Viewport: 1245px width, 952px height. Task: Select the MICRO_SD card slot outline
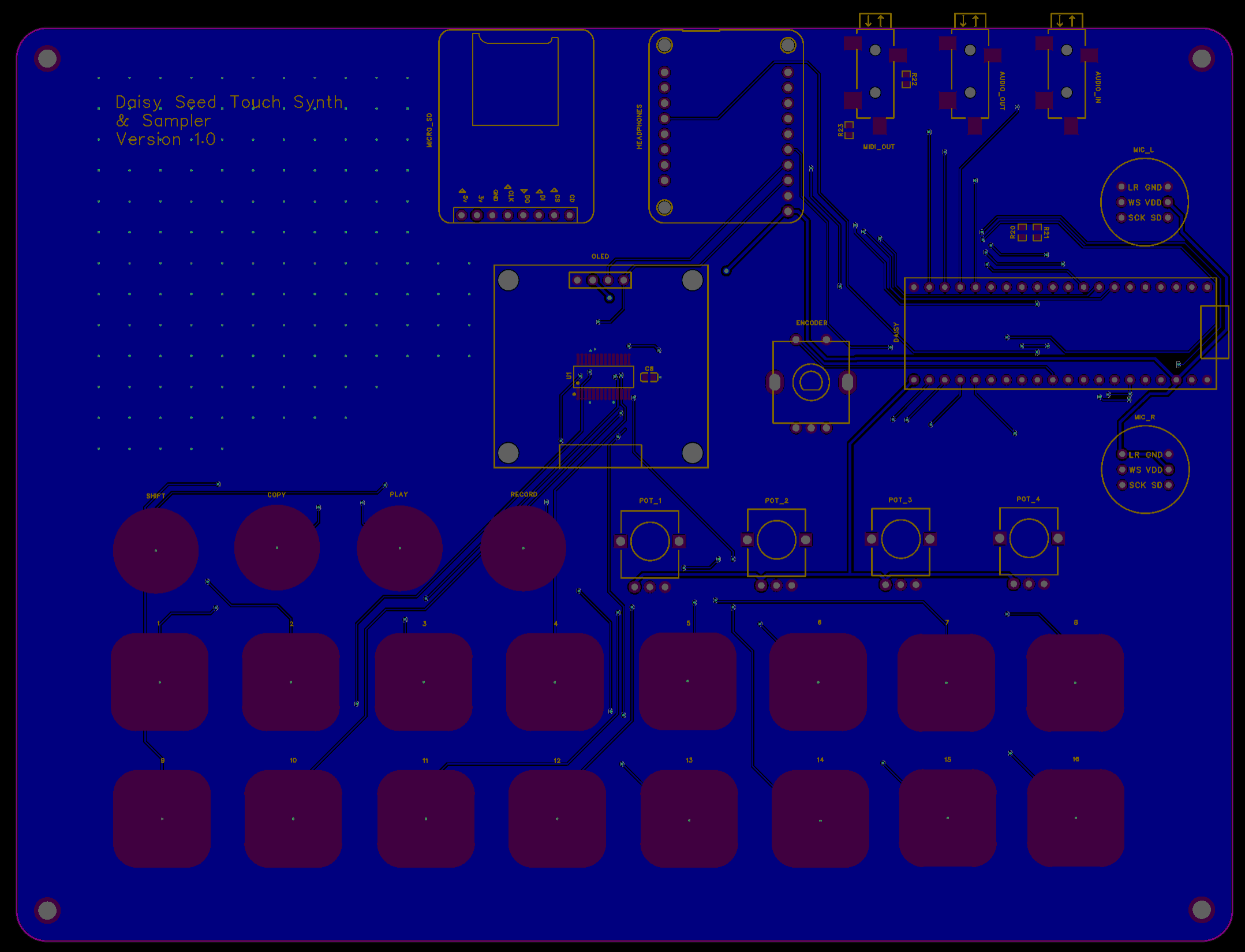515,79
